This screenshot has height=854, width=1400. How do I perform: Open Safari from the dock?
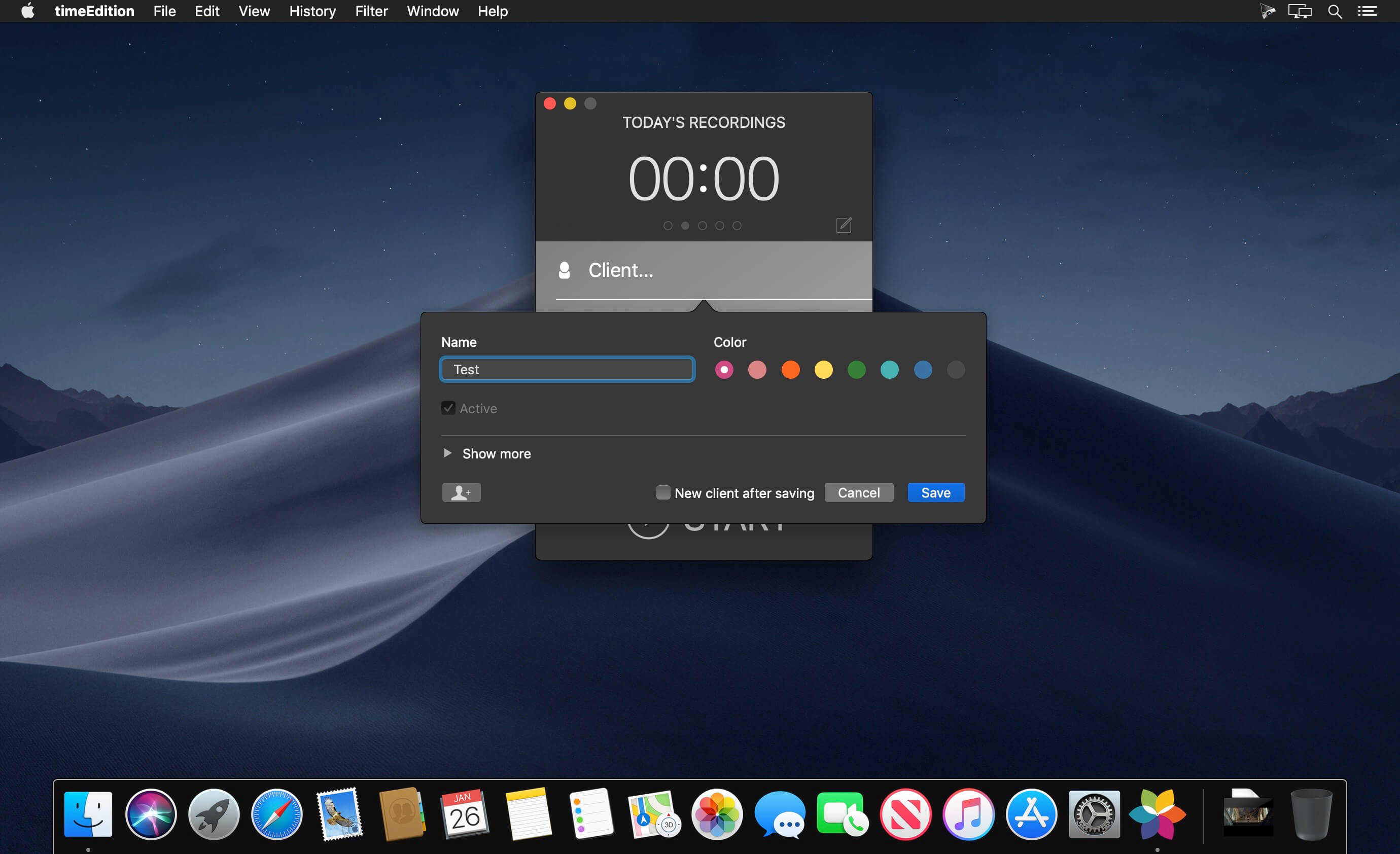(277, 814)
